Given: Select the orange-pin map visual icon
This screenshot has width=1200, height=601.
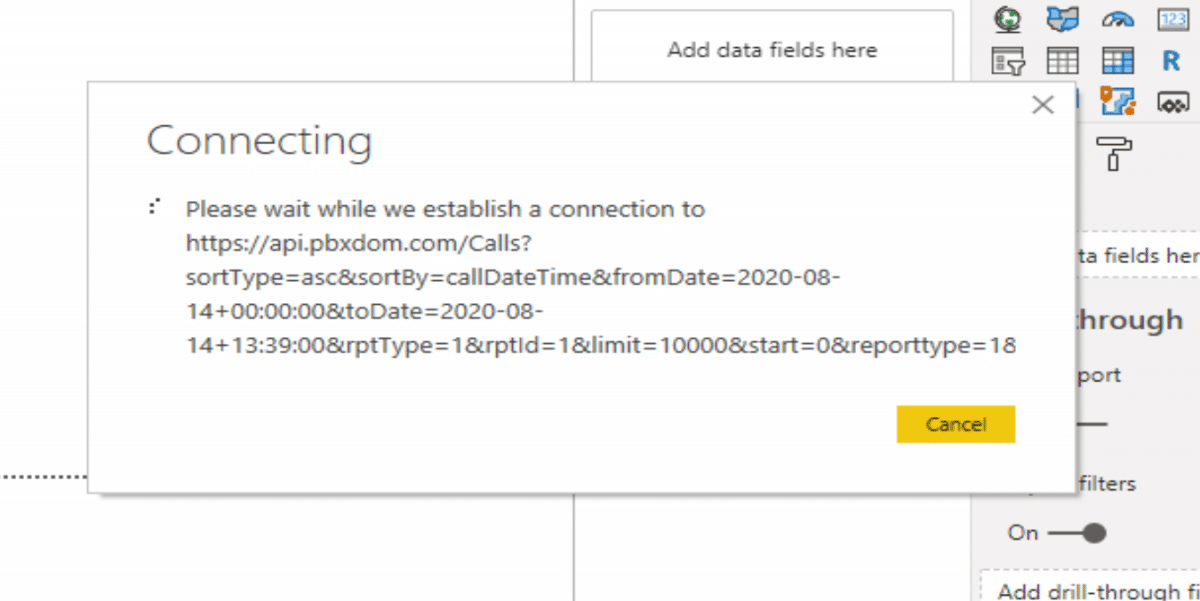Looking at the screenshot, I should pos(1117,100).
